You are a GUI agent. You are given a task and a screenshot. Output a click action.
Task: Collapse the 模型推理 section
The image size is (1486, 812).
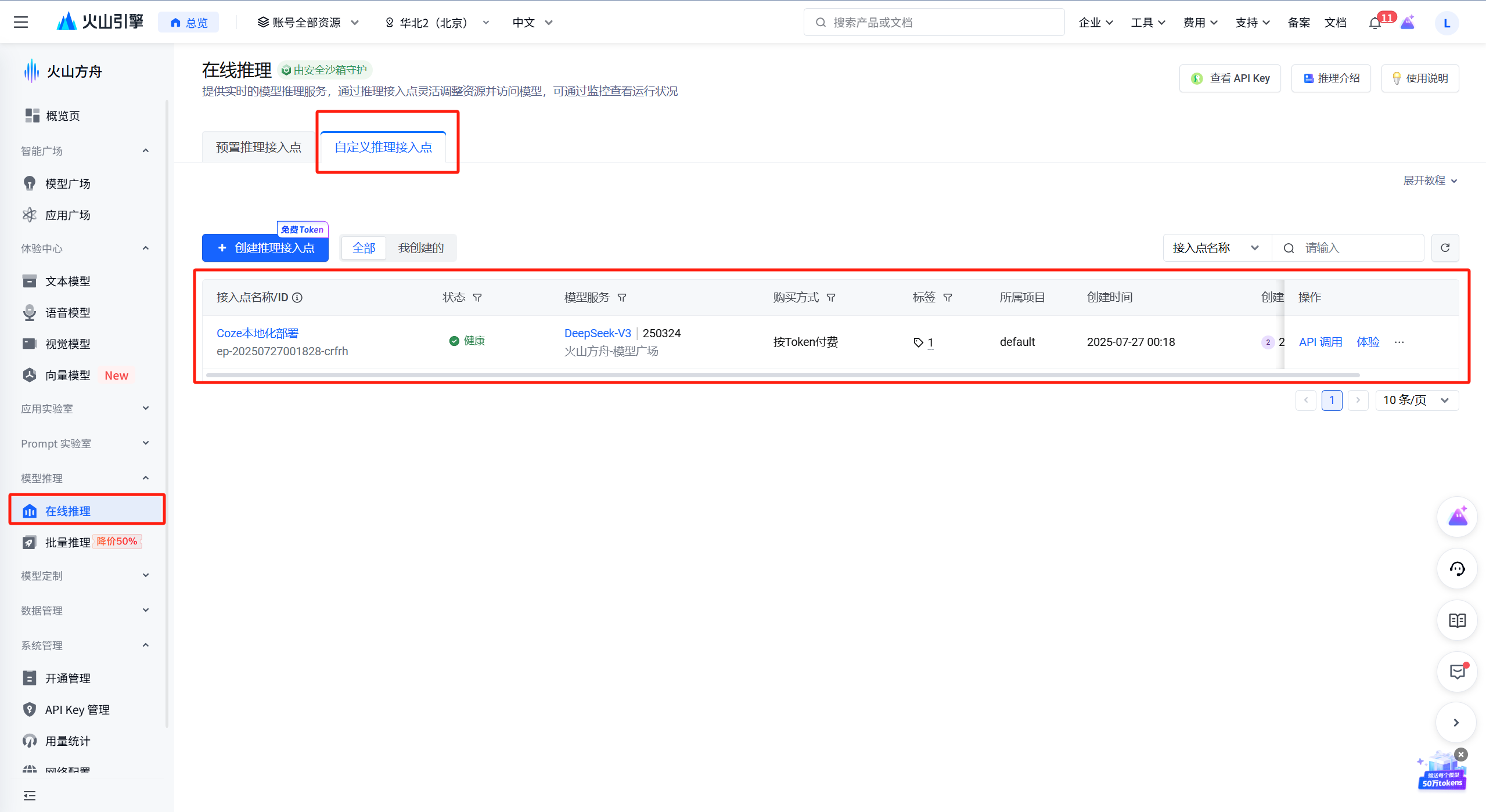[146, 478]
